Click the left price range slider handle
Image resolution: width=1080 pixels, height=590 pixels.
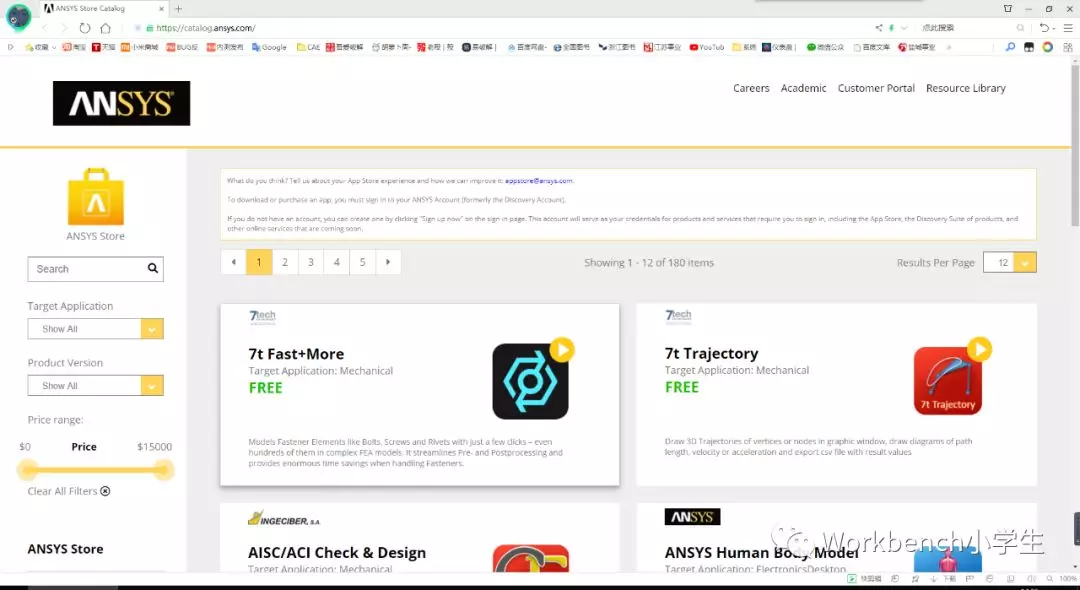coord(28,470)
